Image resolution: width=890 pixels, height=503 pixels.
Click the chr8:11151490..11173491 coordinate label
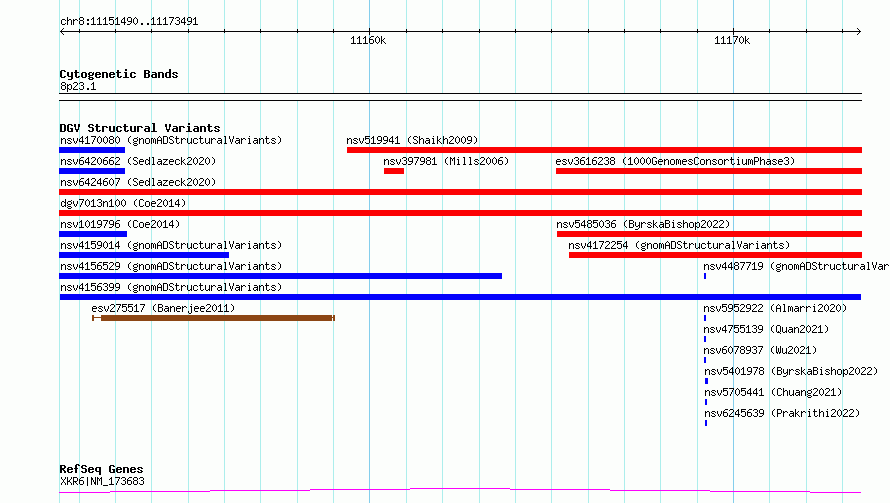pos(129,22)
